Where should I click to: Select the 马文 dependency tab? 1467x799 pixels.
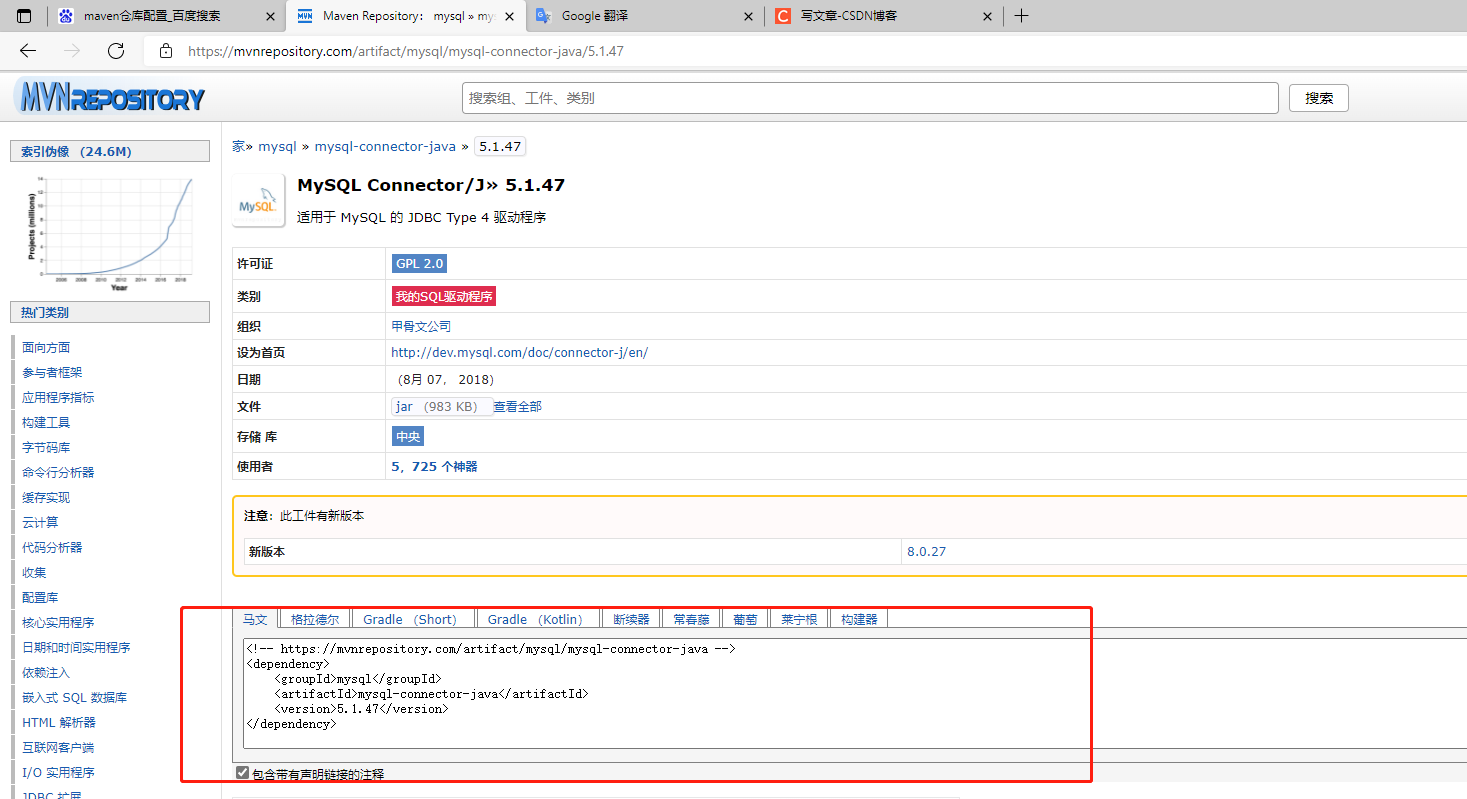click(x=255, y=619)
